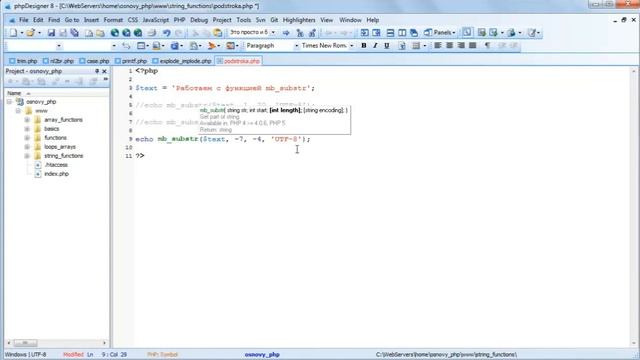Select the functions folder
The image size is (640, 360).
55,138
